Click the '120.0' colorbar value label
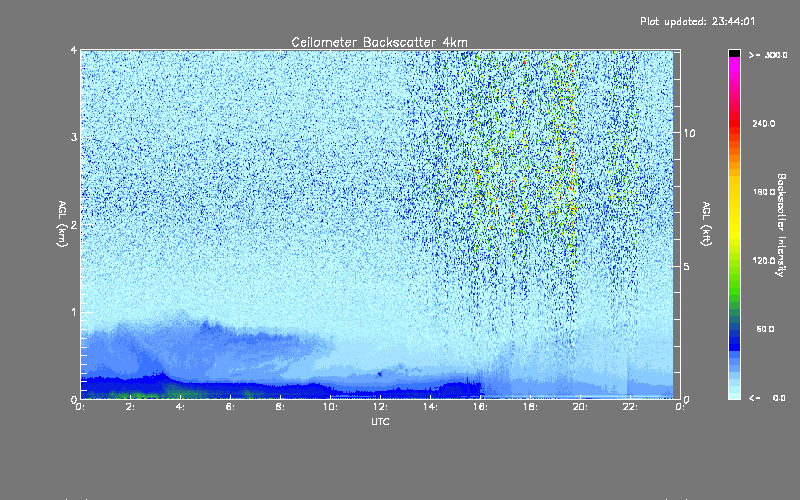Image resolution: width=800 pixels, height=500 pixels. [764, 260]
